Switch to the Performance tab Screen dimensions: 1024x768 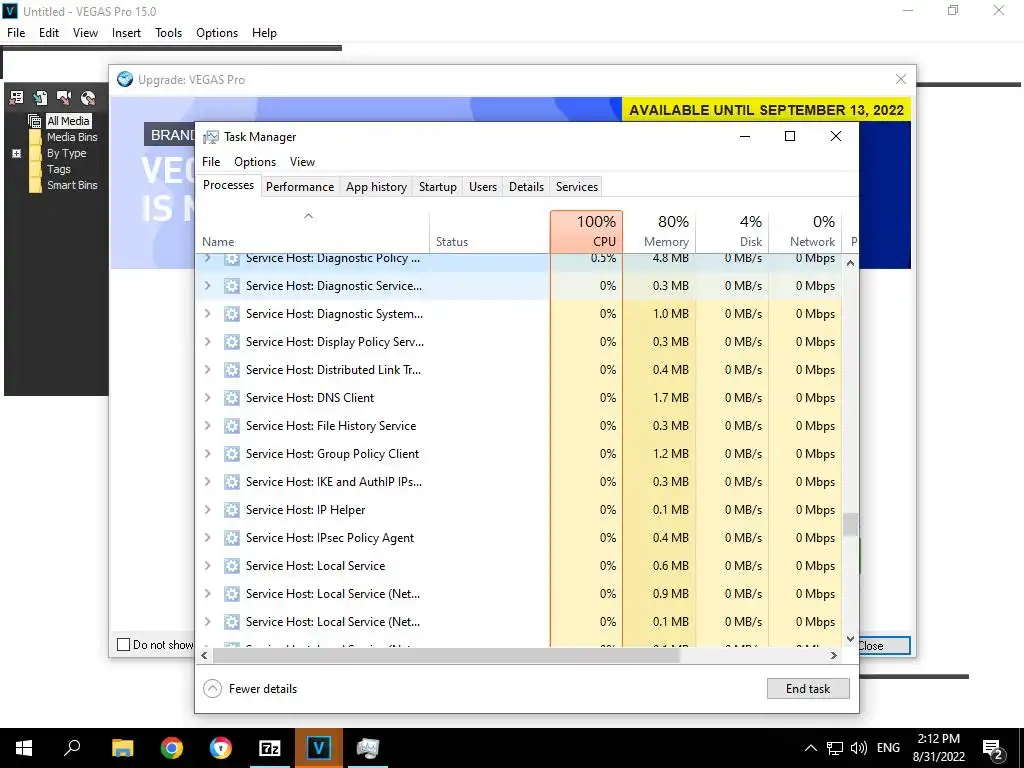coord(300,187)
